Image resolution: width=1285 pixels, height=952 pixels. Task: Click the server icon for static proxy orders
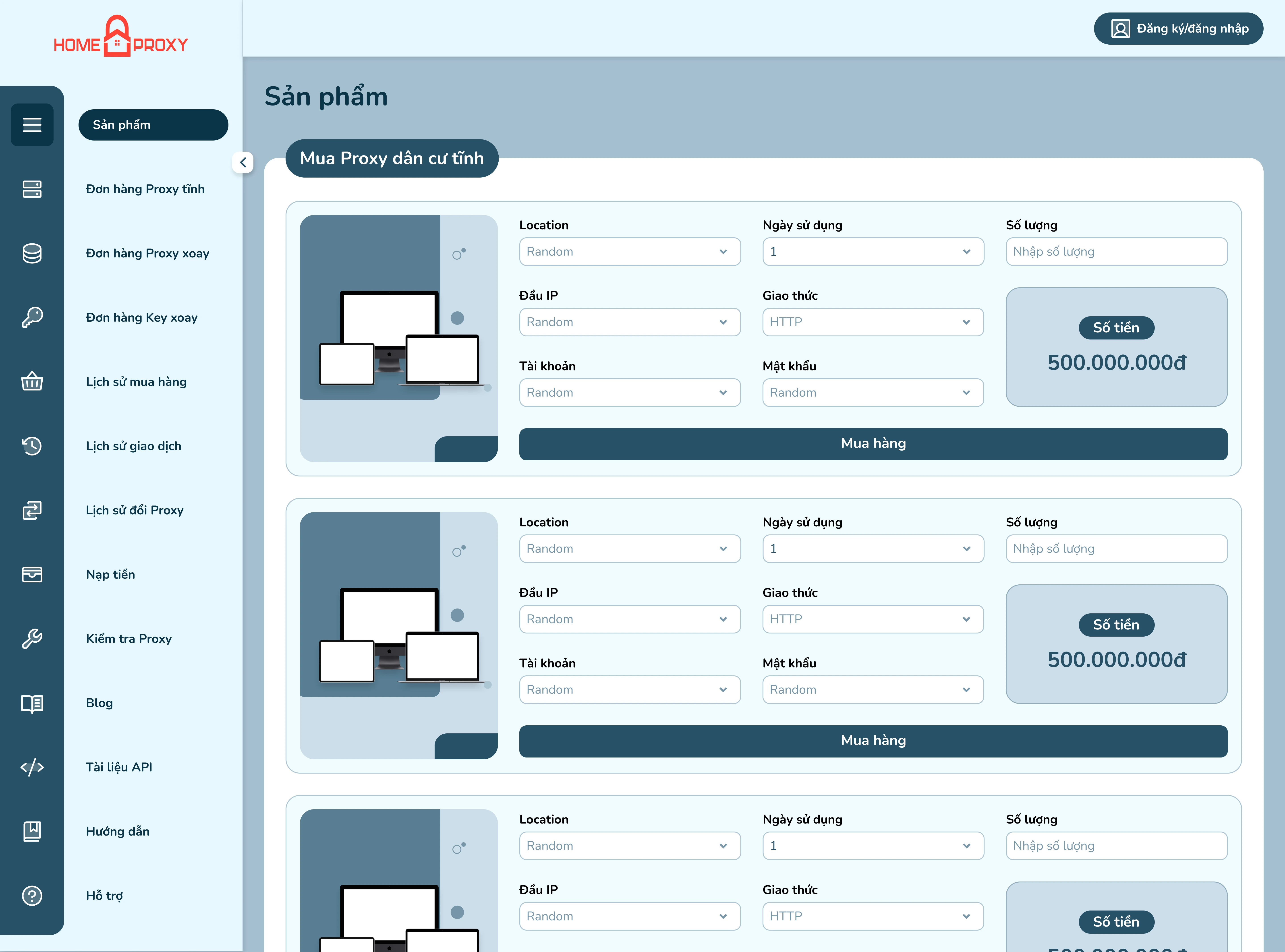pos(32,189)
